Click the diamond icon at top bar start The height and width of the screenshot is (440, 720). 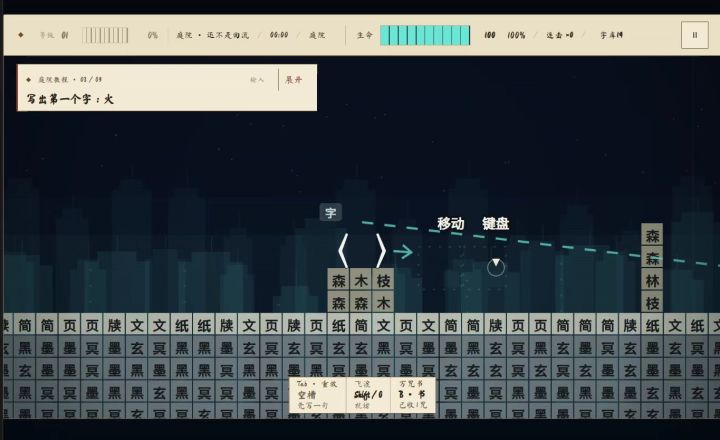[21, 35]
